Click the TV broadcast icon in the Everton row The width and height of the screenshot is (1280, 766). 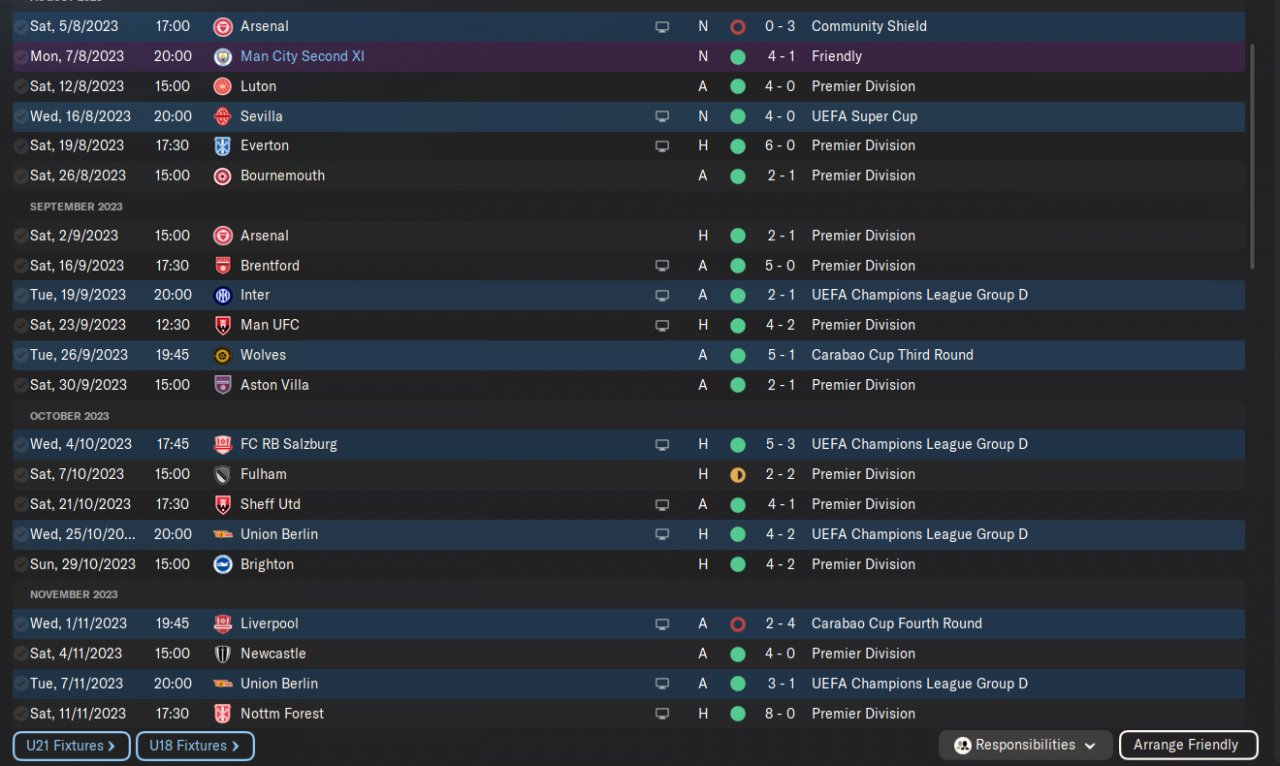click(662, 146)
